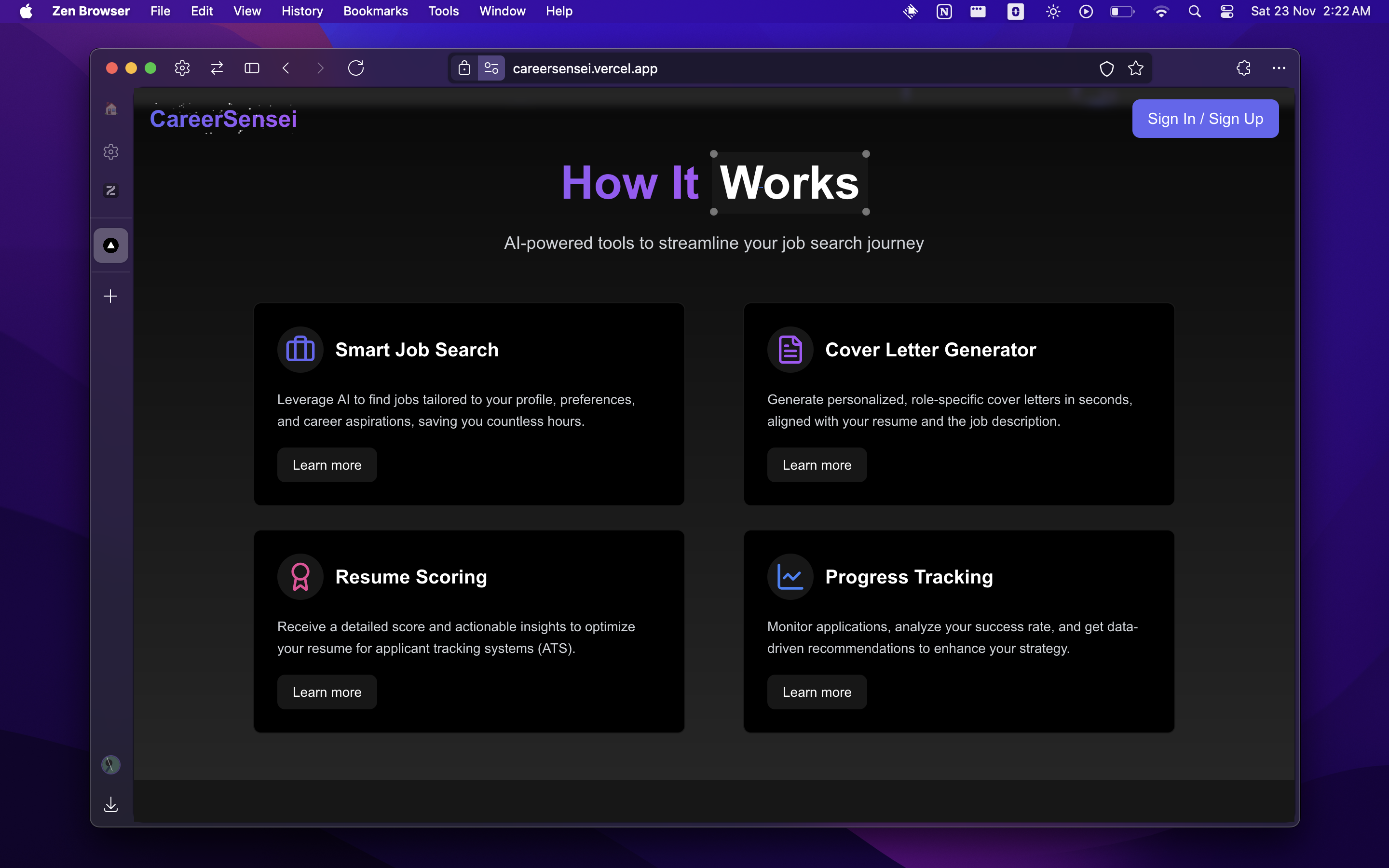Click the site permissions icon in address bar
This screenshot has height=868, width=1389.
[x=491, y=68]
